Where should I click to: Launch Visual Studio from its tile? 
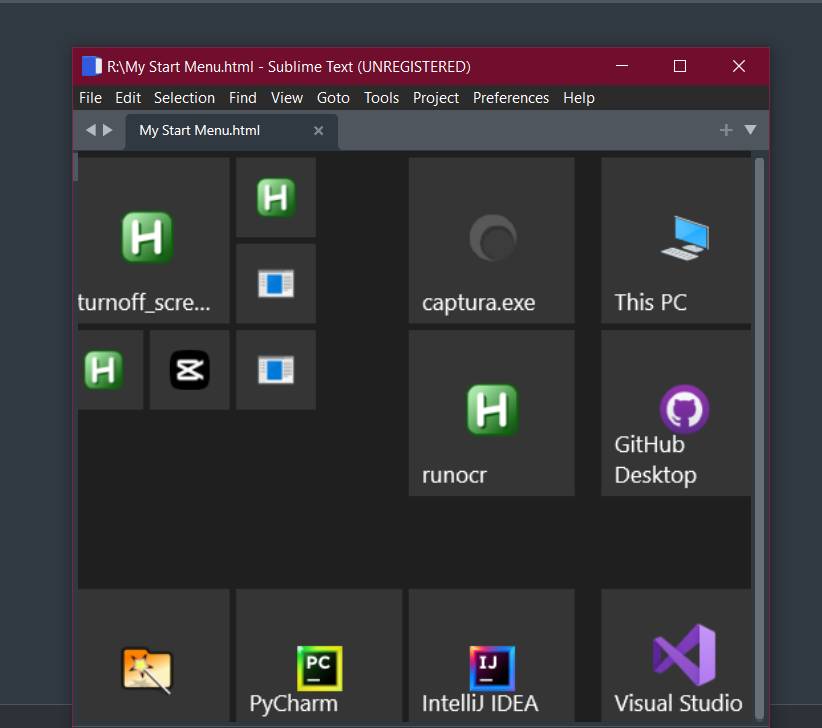(684, 655)
